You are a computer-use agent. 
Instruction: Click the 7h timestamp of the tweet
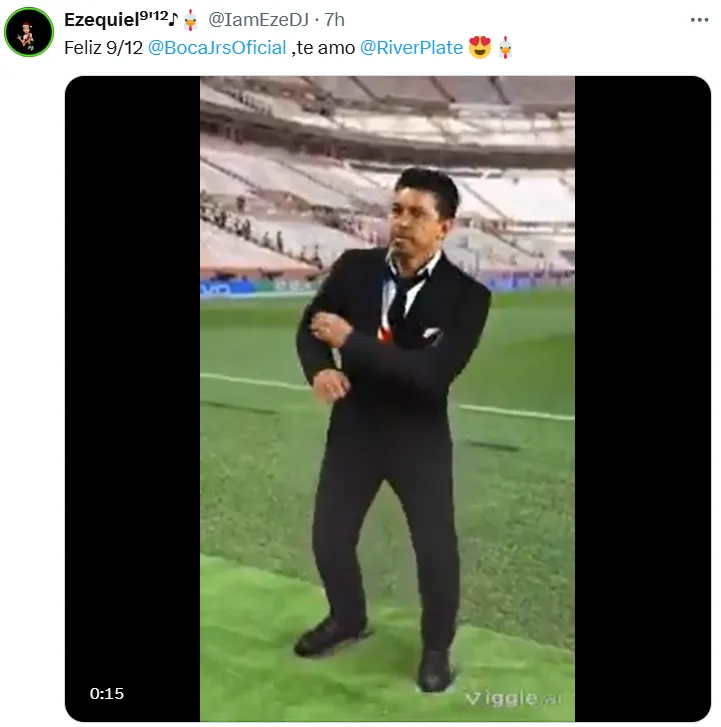point(335,20)
